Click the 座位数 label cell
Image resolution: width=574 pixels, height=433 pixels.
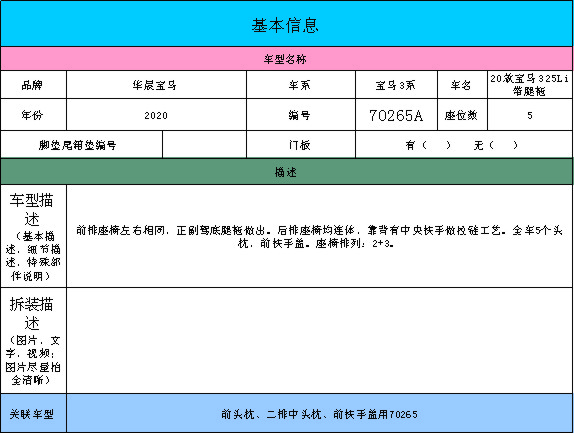pyautogui.click(x=462, y=115)
